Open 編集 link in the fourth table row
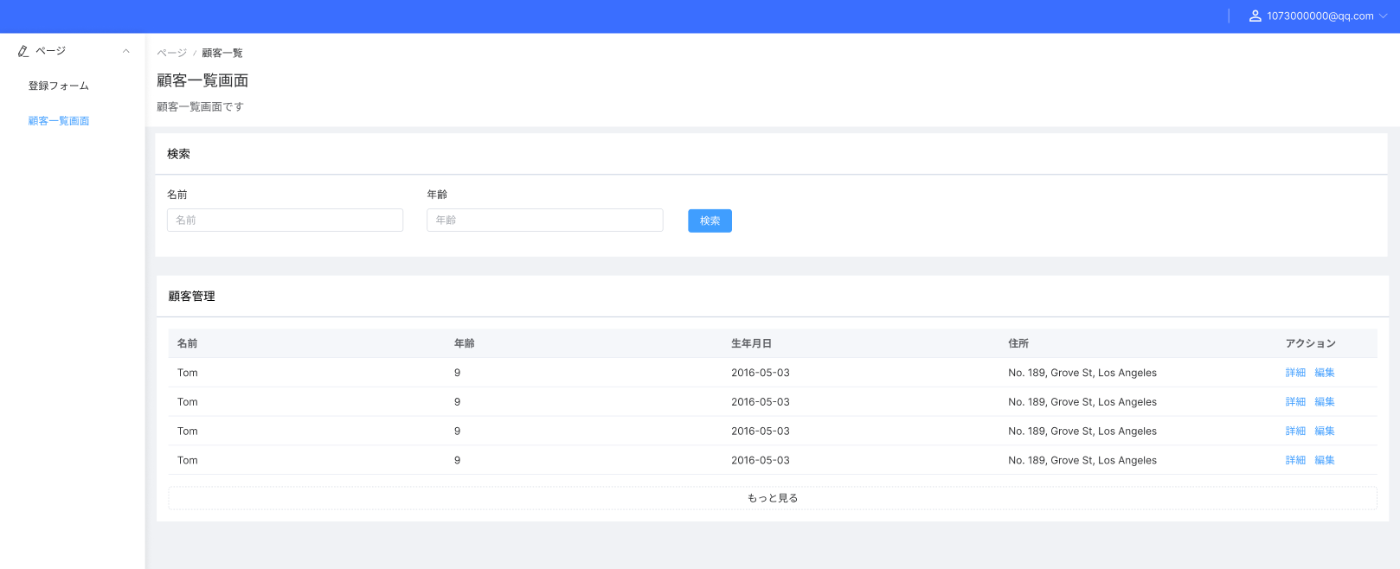Viewport: 1400px width, 569px height. point(1325,460)
